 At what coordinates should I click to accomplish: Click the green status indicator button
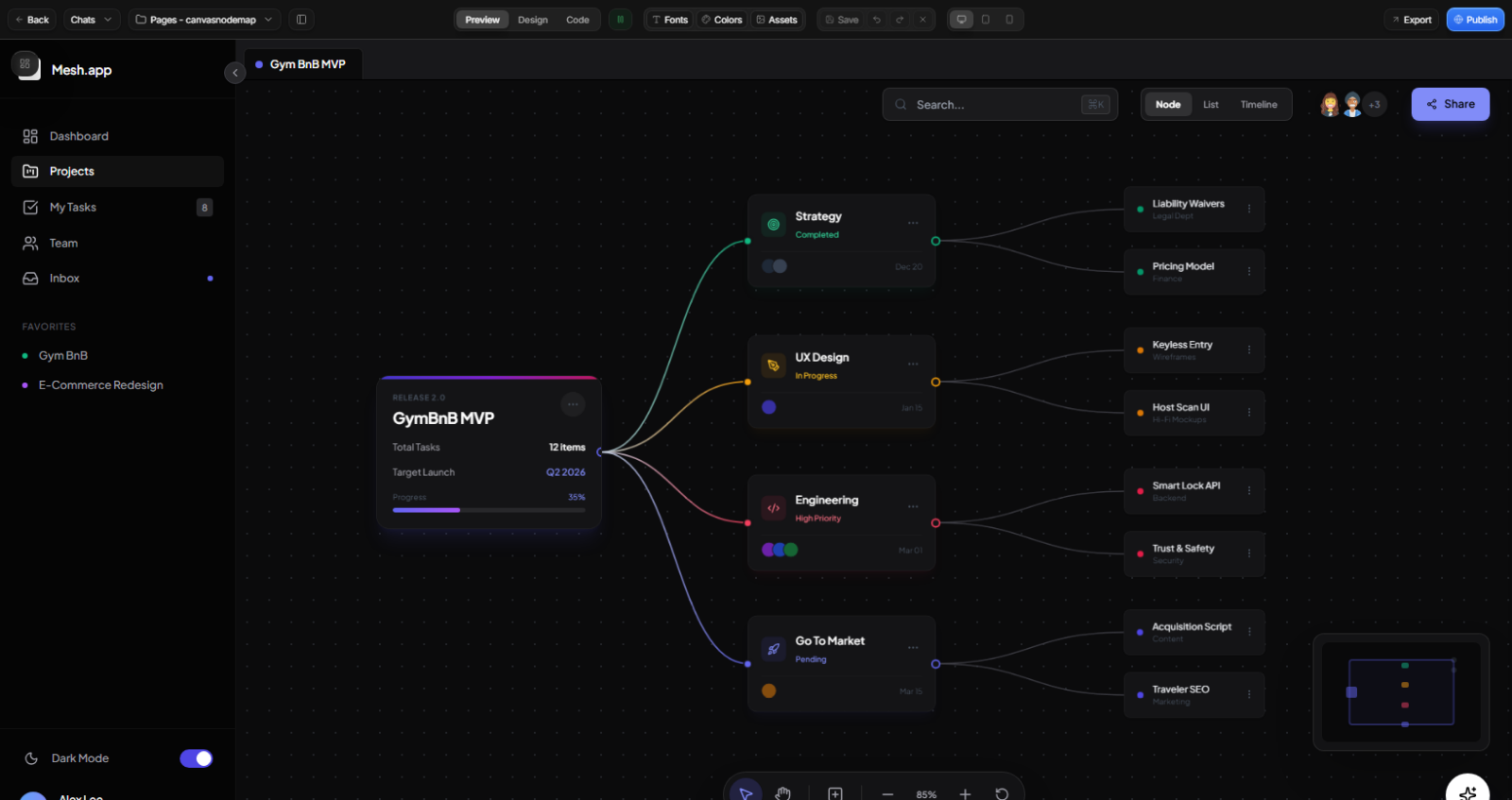point(621,19)
